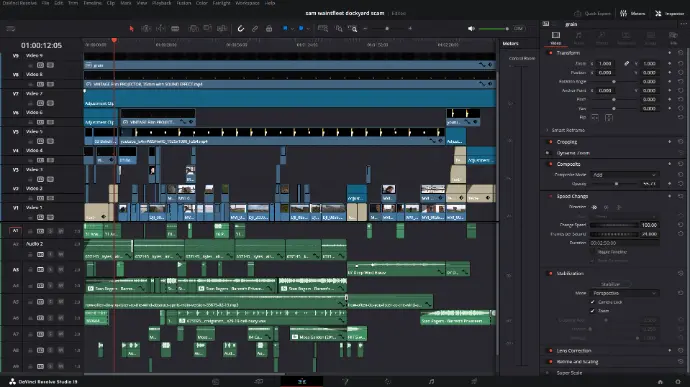Activate the Trim Edit mode tool

coord(146,29)
